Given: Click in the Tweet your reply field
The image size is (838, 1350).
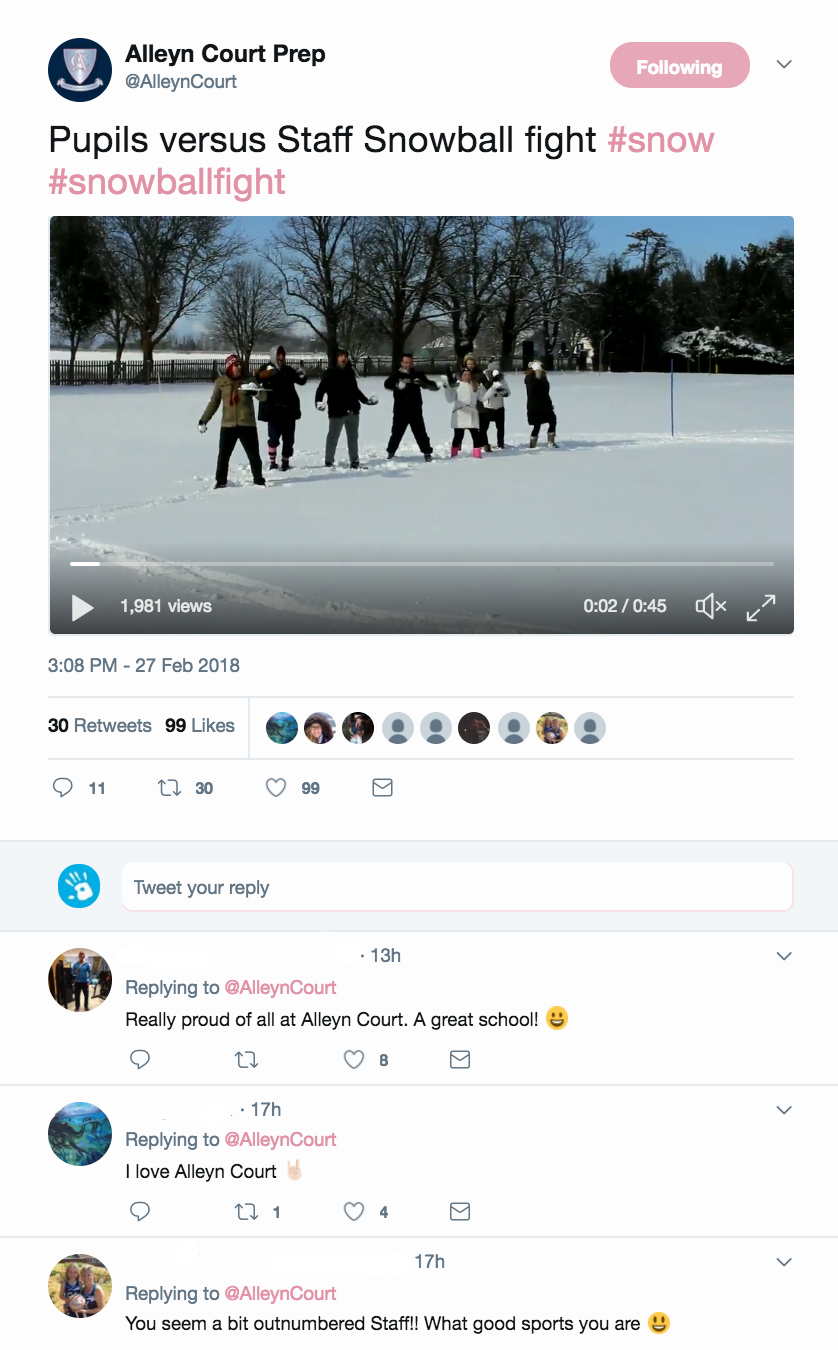Looking at the screenshot, I should click(457, 887).
